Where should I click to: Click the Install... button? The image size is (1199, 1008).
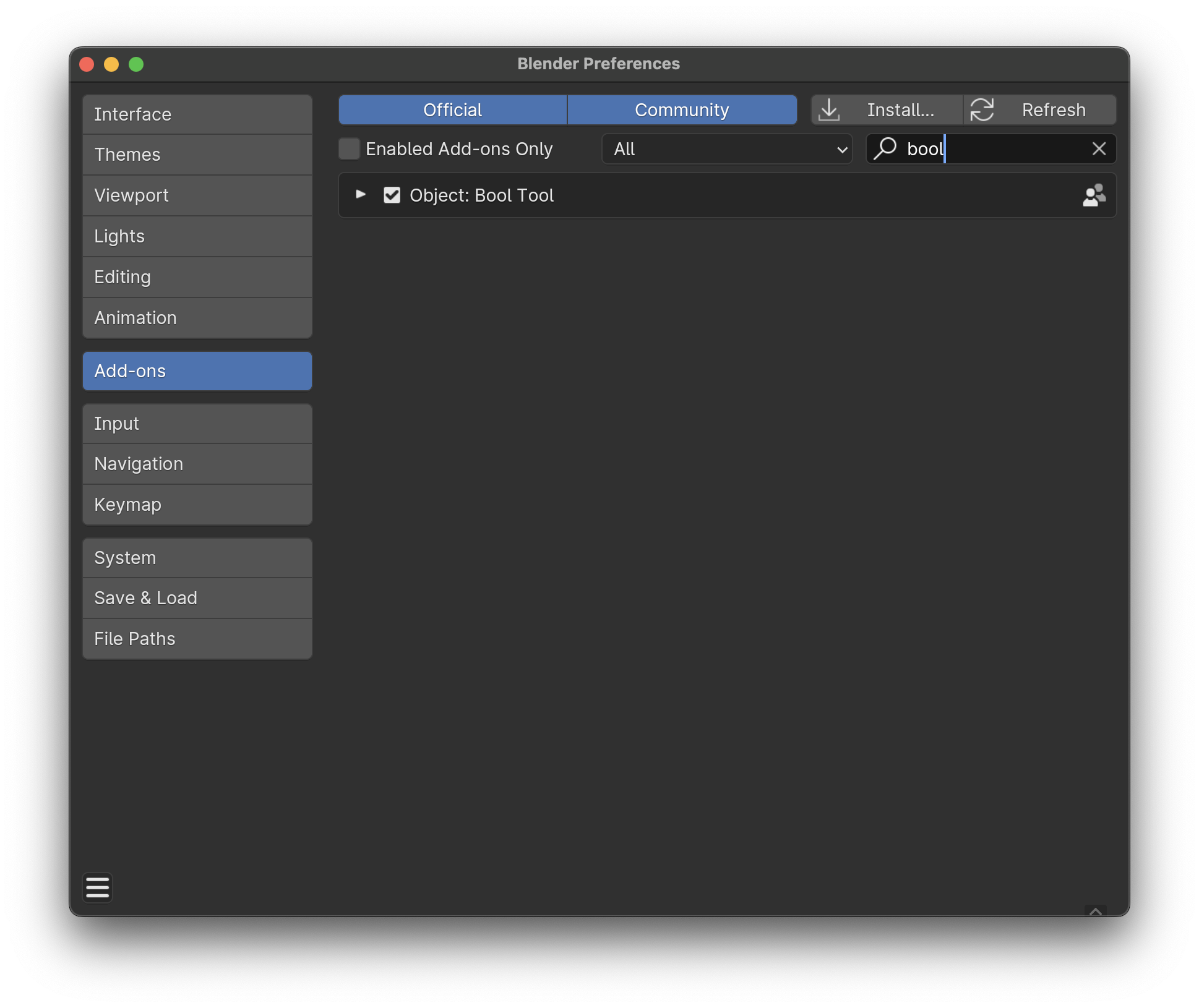point(887,110)
